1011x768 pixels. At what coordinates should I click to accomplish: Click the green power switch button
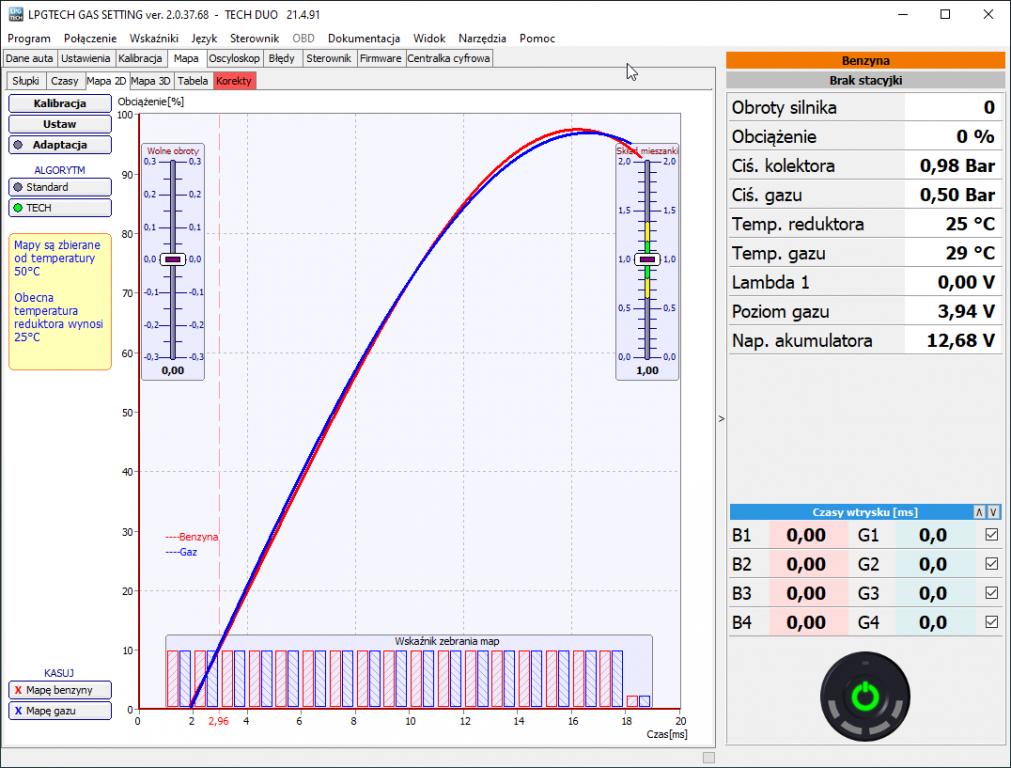pos(865,696)
